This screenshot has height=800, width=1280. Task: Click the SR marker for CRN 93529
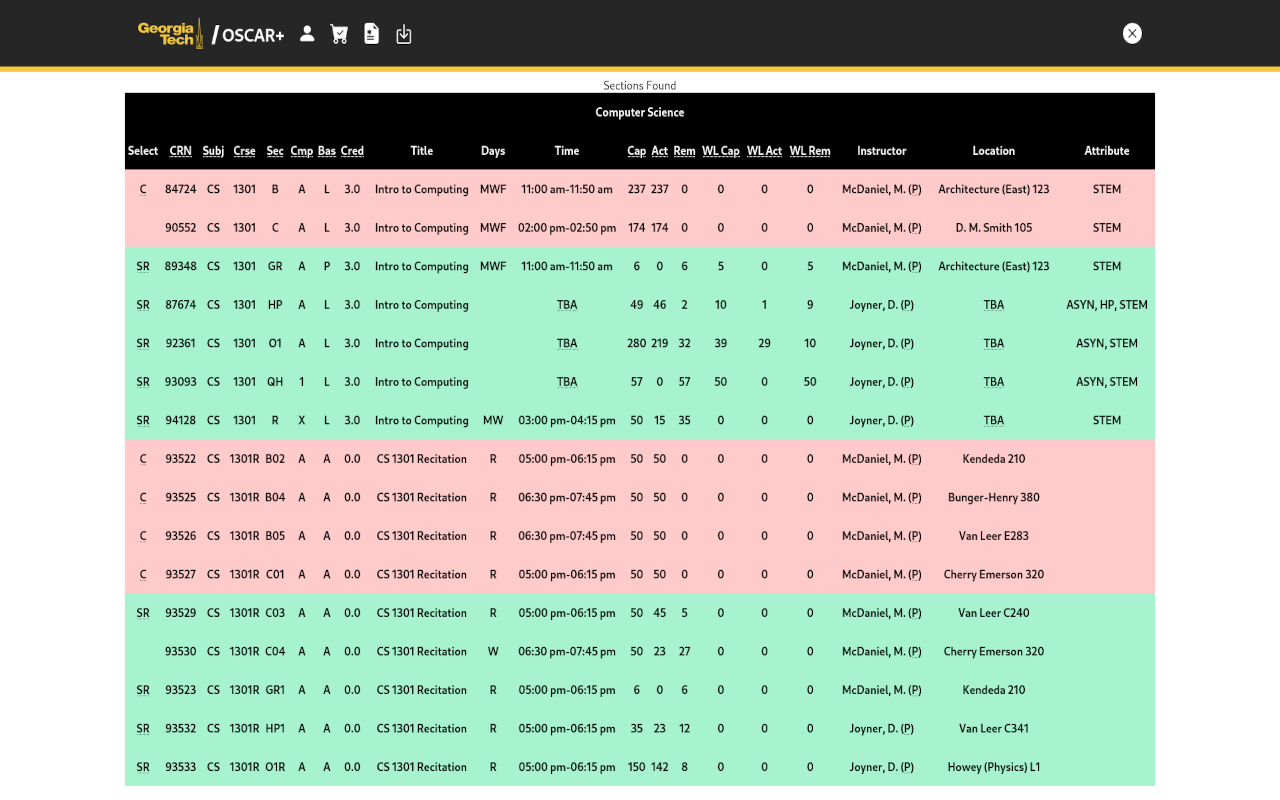pos(143,613)
